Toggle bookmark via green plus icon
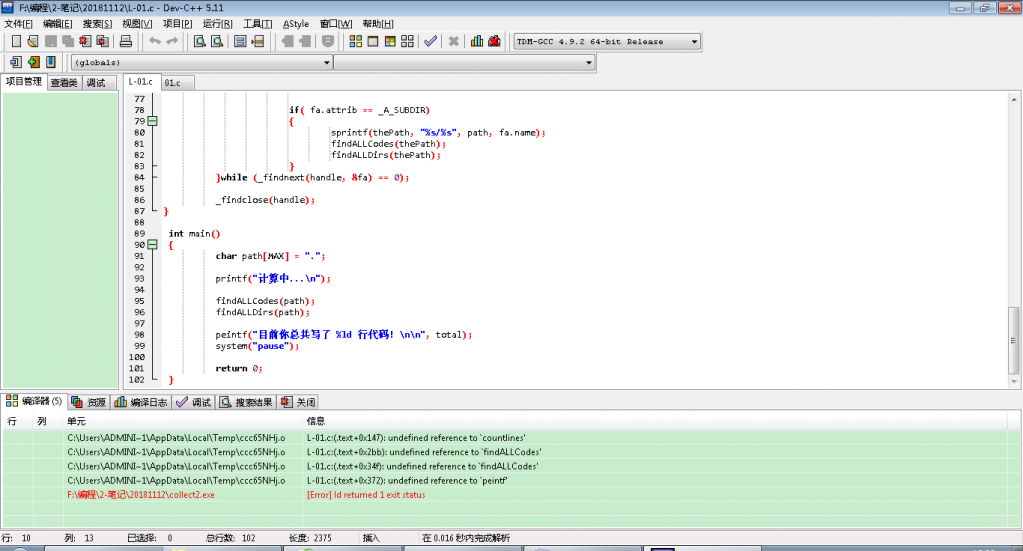 (33, 62)
